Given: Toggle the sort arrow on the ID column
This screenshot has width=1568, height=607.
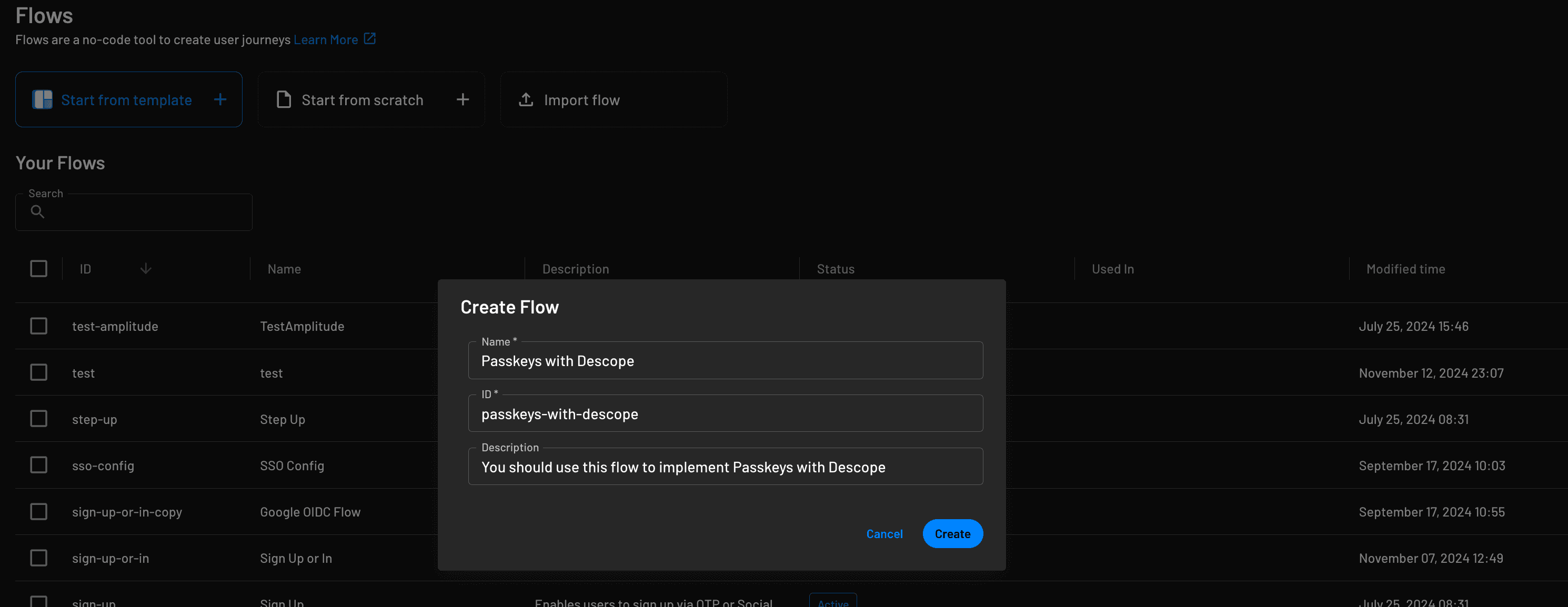Looking at the screenshot, I should pyautogui.click(x=145, y=268).
